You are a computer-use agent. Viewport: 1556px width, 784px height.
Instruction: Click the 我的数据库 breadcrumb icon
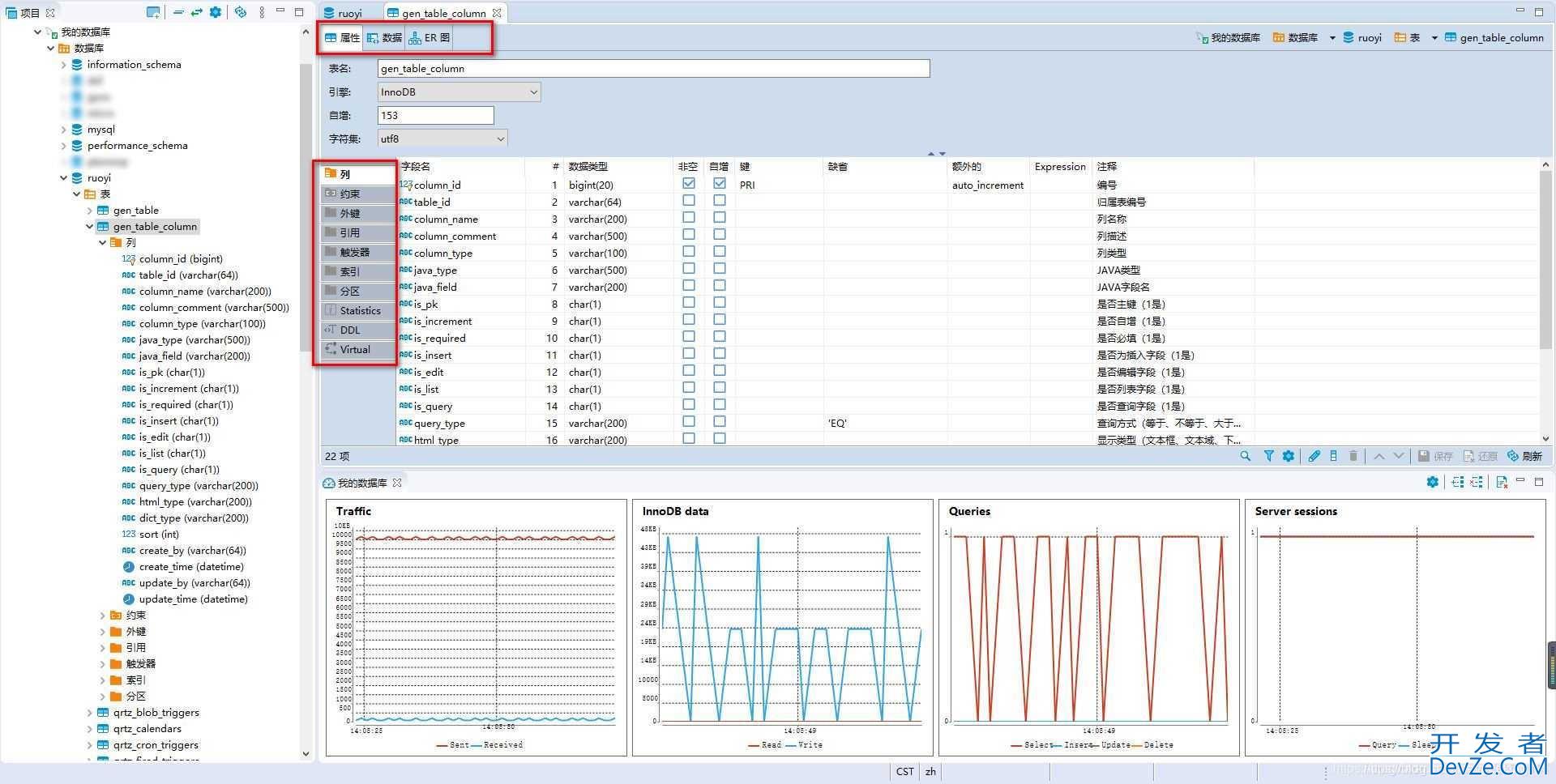pyautogui.click(x=1203, y=37)
